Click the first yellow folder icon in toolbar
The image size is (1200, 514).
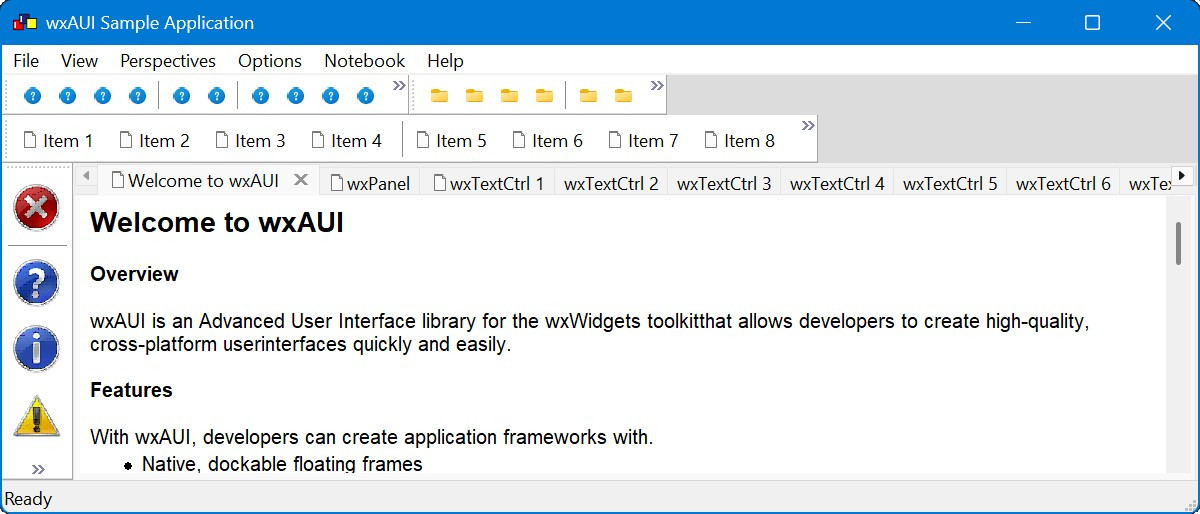click(x=439, y=96)
